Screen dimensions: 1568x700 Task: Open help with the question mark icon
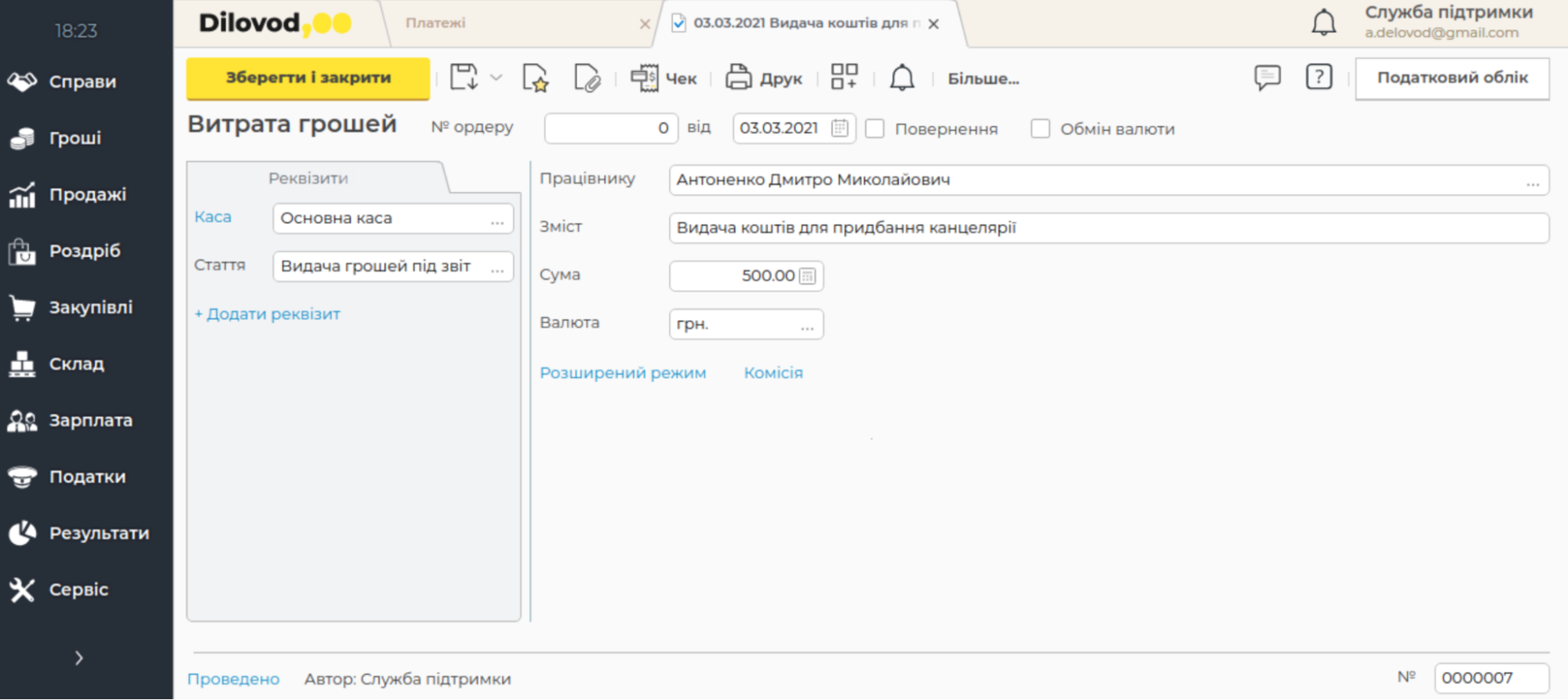click(x=1319, y=77)
